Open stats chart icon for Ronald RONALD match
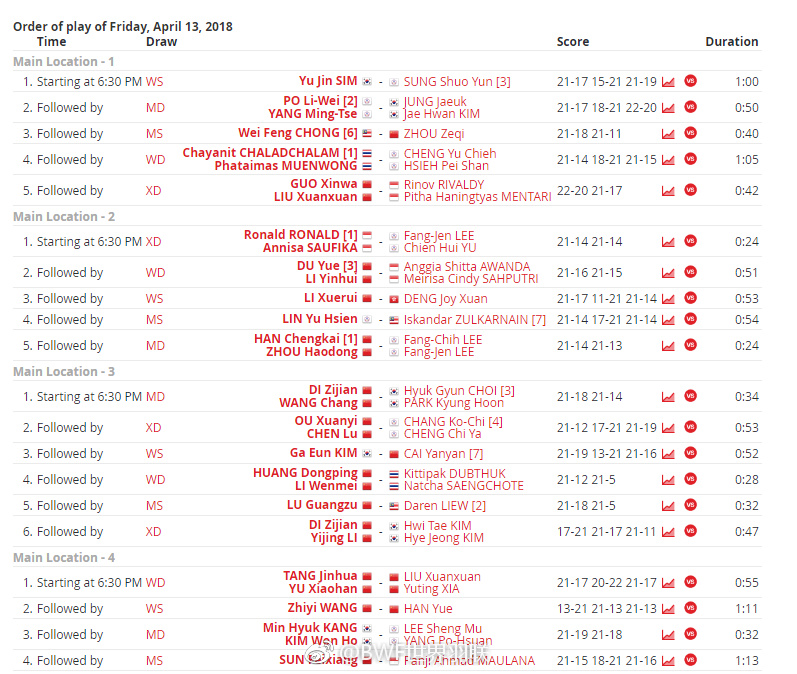This screenshot has width=797, height=674. 668,242
